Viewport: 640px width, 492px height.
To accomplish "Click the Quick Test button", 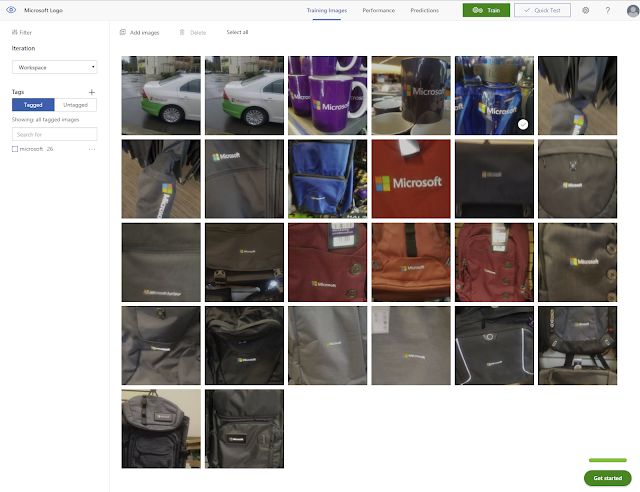I will coord(542,10).
